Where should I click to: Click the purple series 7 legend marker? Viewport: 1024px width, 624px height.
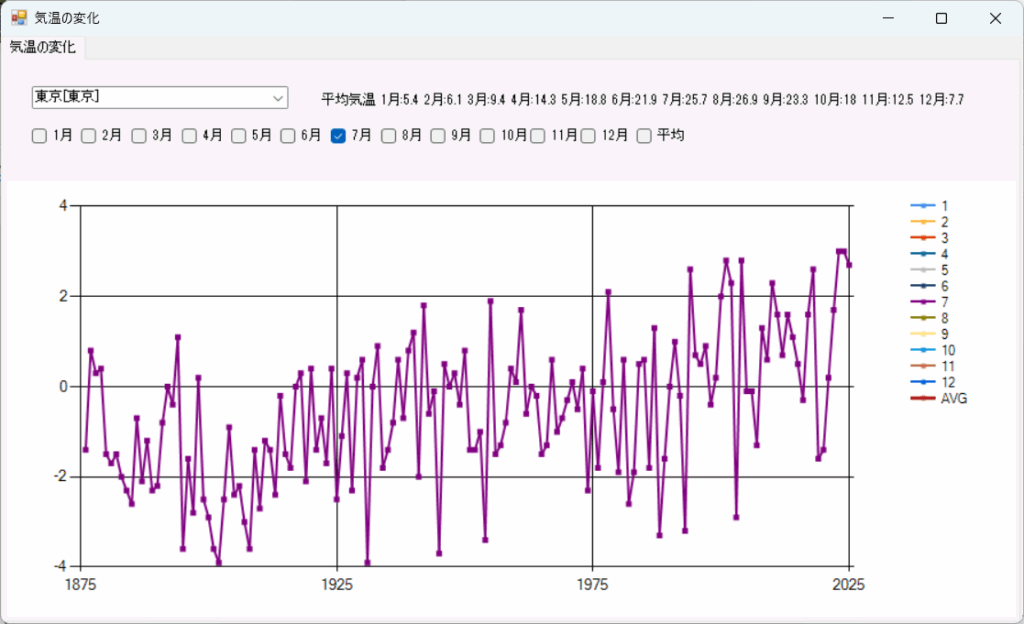click(921, 302)
